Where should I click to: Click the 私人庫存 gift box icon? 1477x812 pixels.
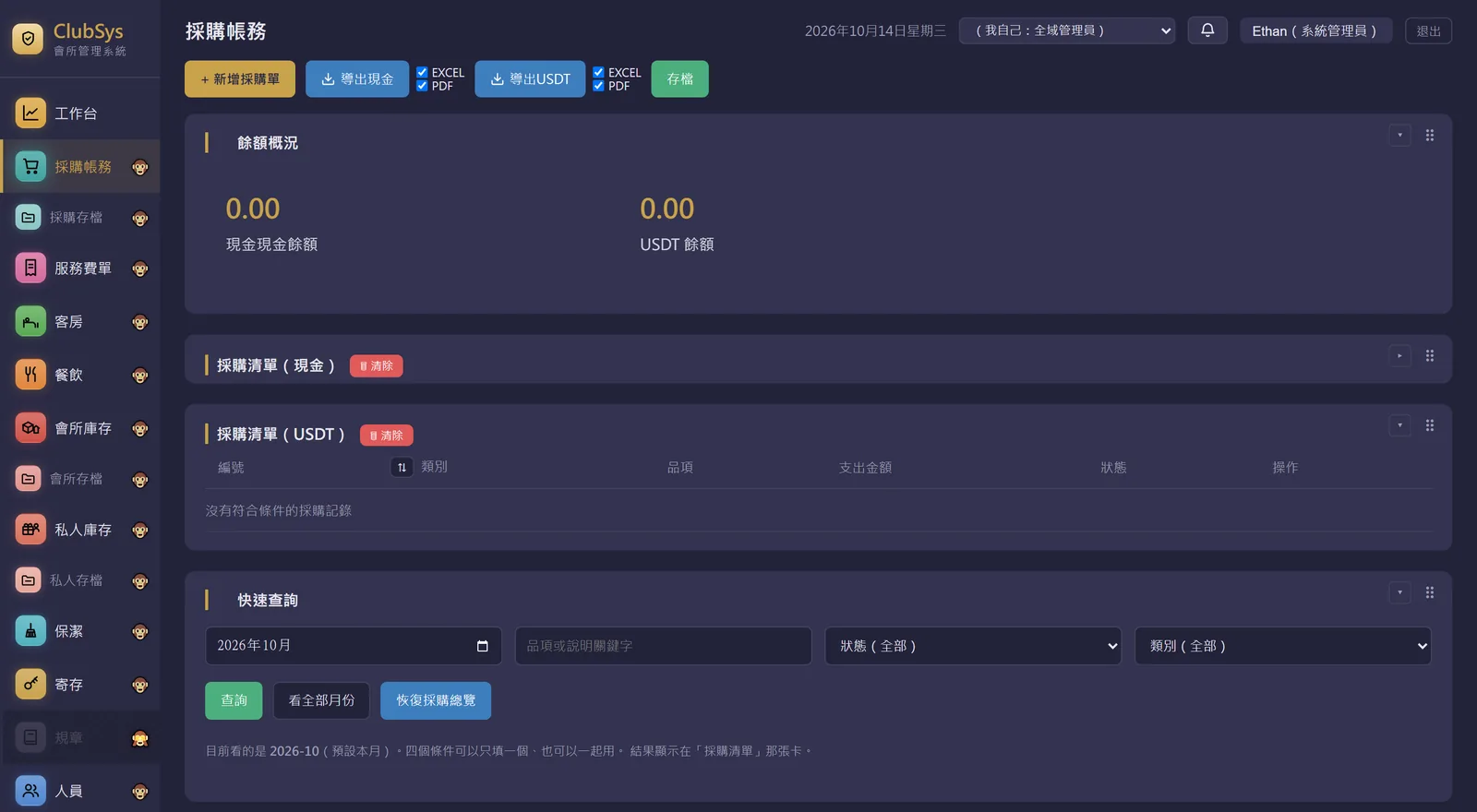tap(30, 530)
